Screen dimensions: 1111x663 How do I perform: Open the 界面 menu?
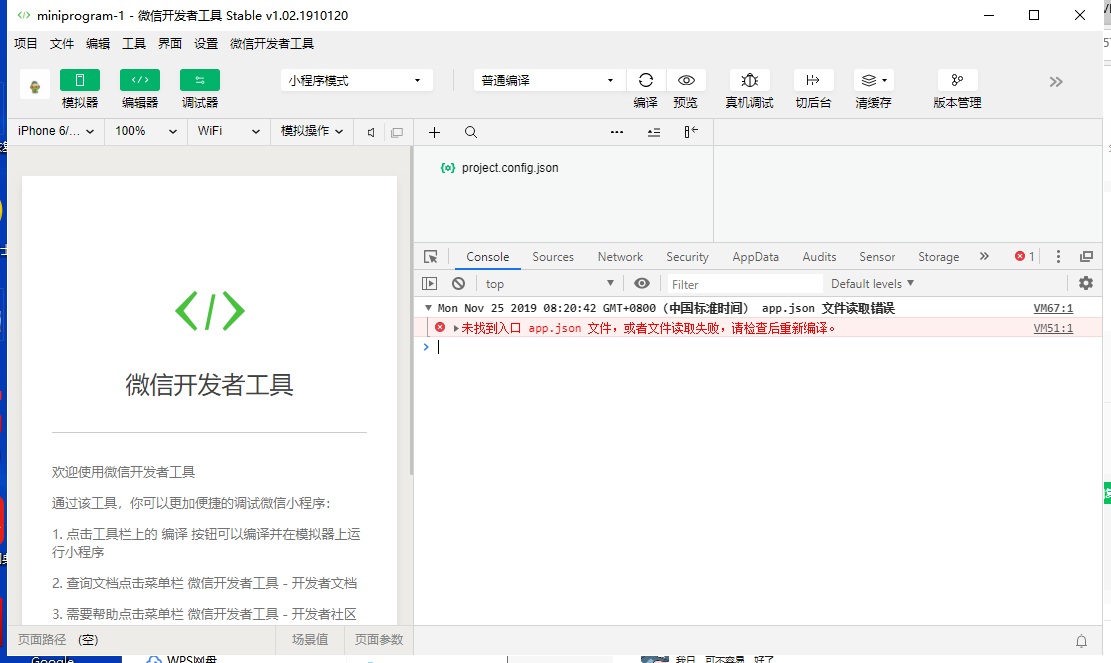click(170, 43)
